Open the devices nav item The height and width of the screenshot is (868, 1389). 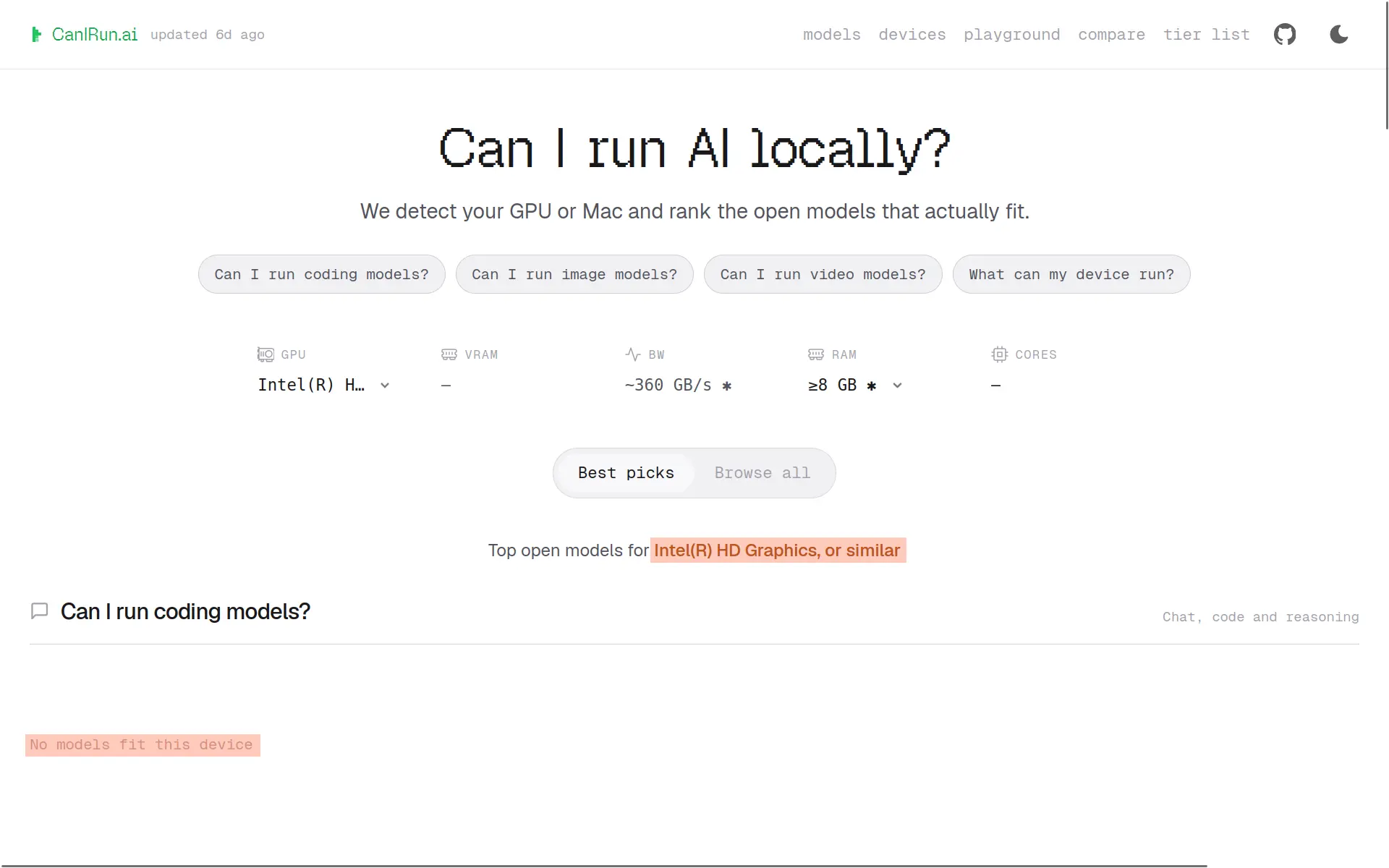tap(912, 35)
